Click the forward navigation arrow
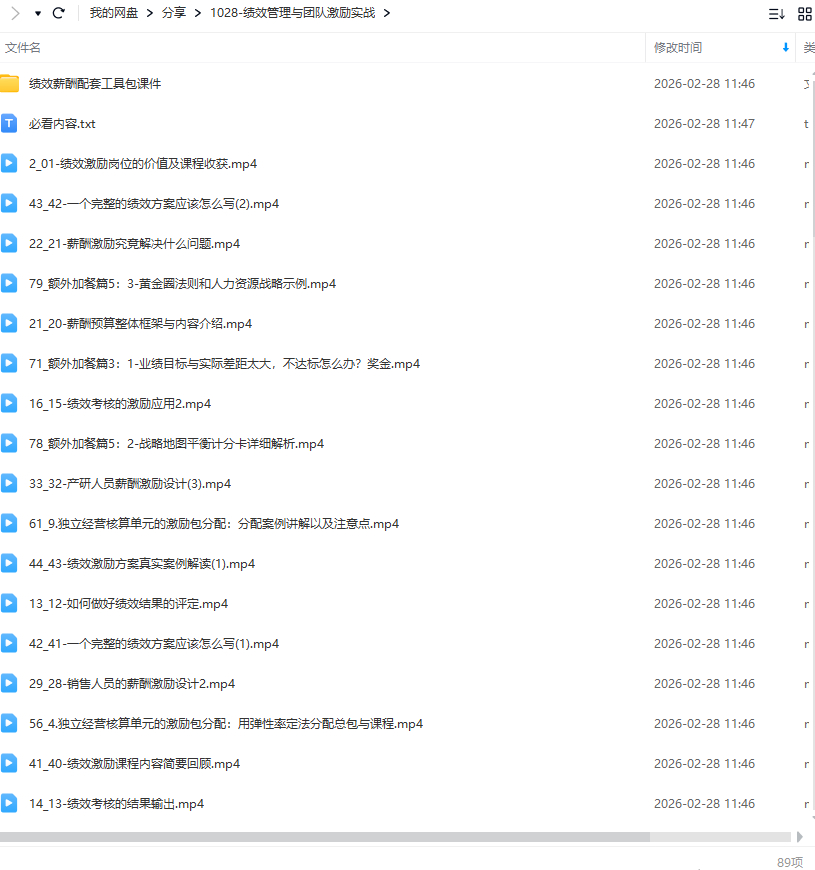The width and height of the screenshot is (815, 870). 15,13
